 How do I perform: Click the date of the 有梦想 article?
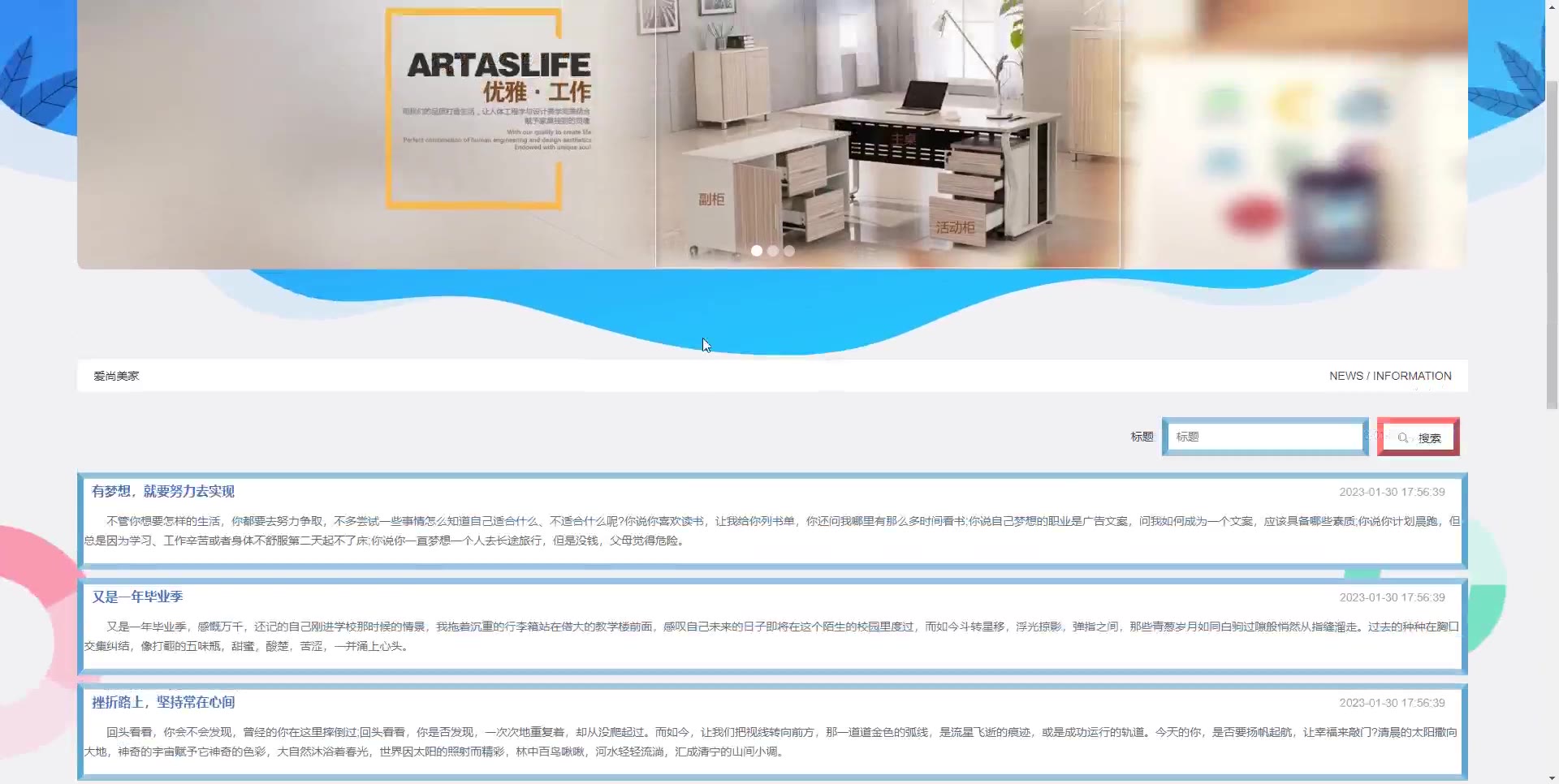click(x=1392, y=492)
